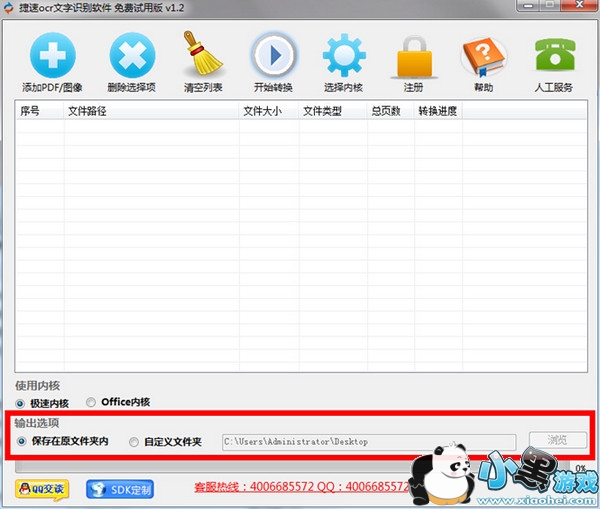Select the 极速内核 radio button
Image resolution: width=600 pixels, height=509 pixels.
tap(20, 403)
